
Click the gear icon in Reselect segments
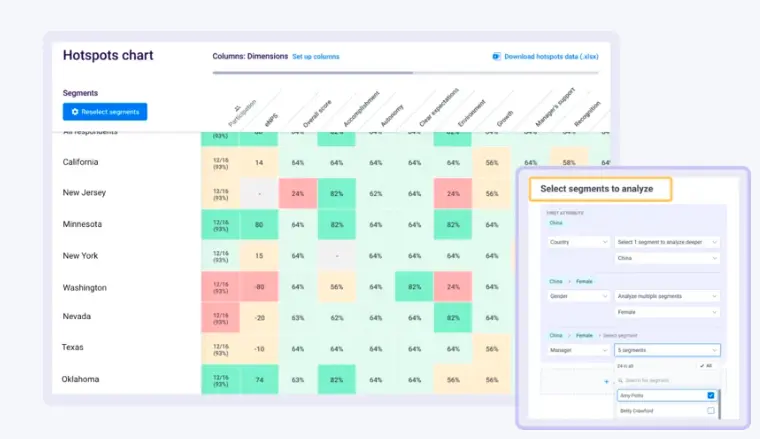[75, 112]
